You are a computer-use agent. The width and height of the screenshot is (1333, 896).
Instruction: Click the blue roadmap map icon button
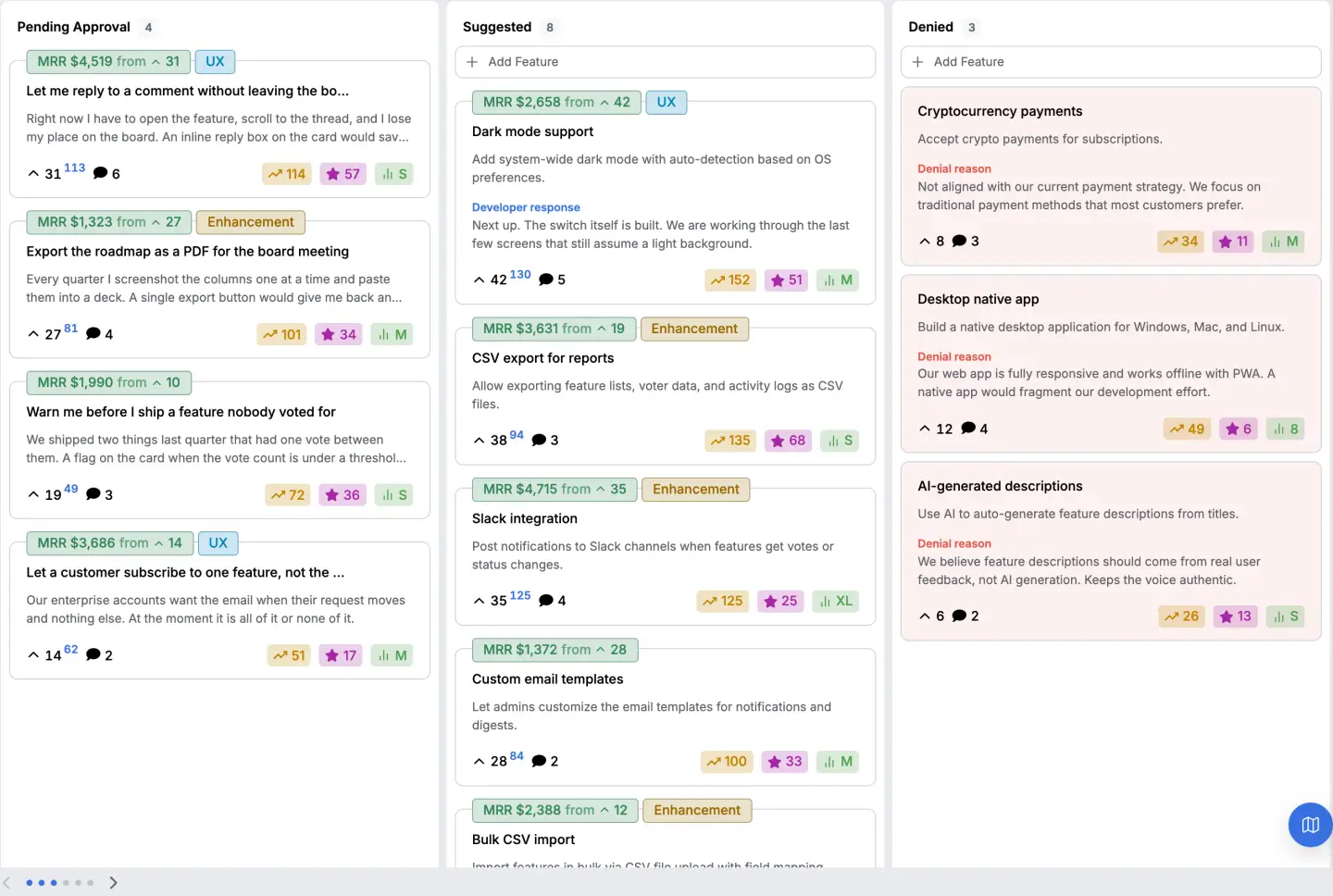(1310, 824)
